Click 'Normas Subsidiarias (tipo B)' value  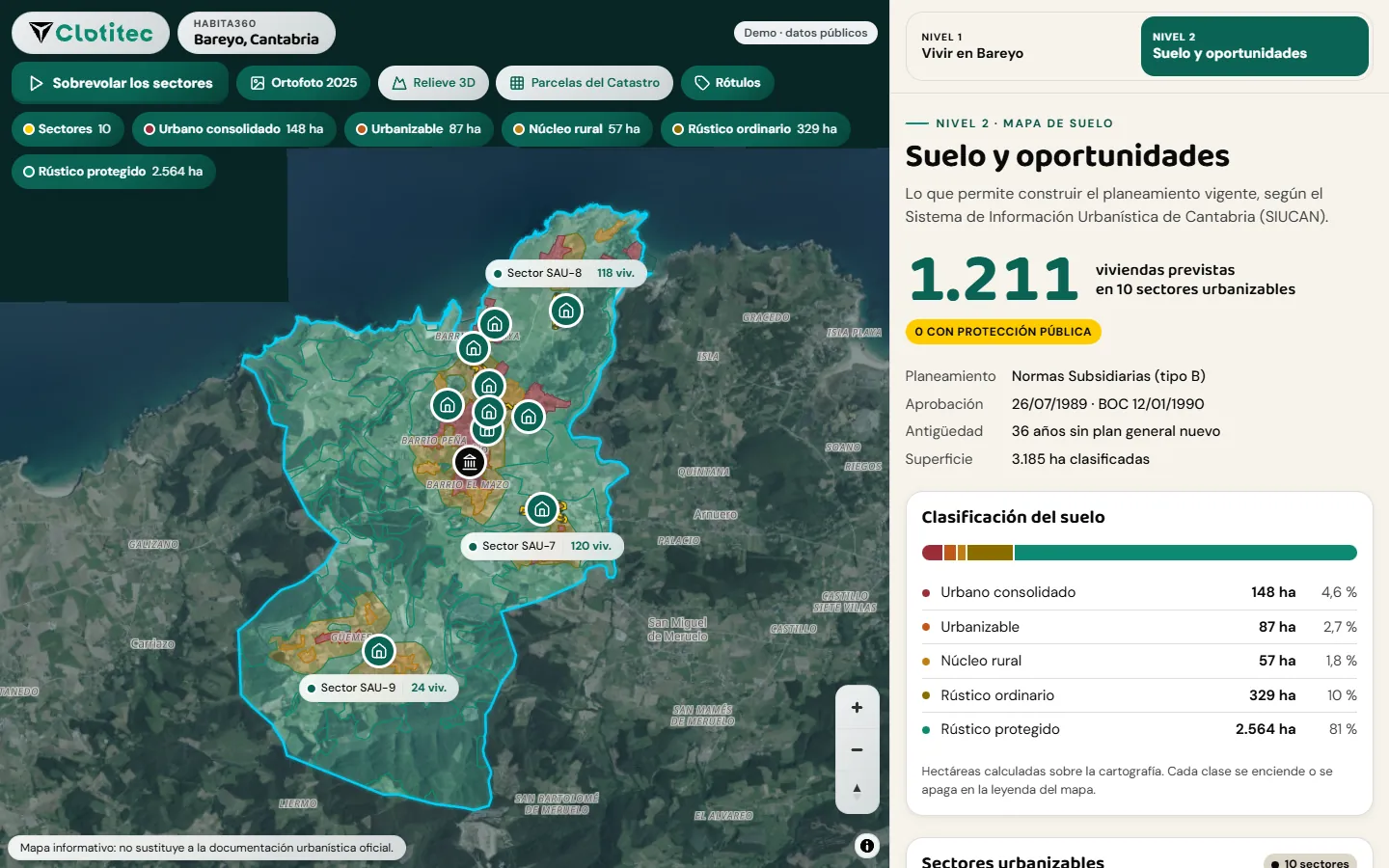point(1108,376)
